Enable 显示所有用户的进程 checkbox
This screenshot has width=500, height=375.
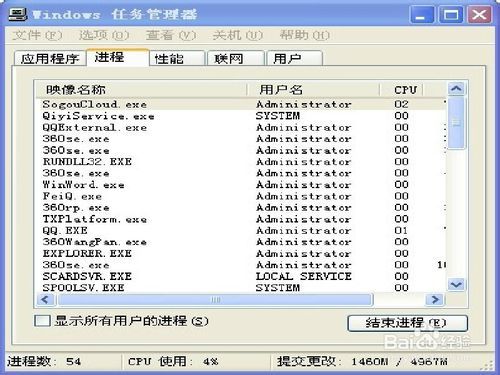pyautogui.click(x=42, y=321)
